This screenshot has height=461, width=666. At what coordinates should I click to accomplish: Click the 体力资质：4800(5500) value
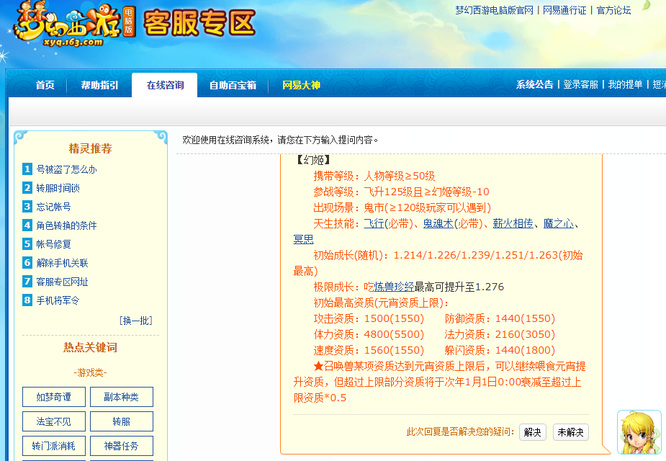coord(369,334)
